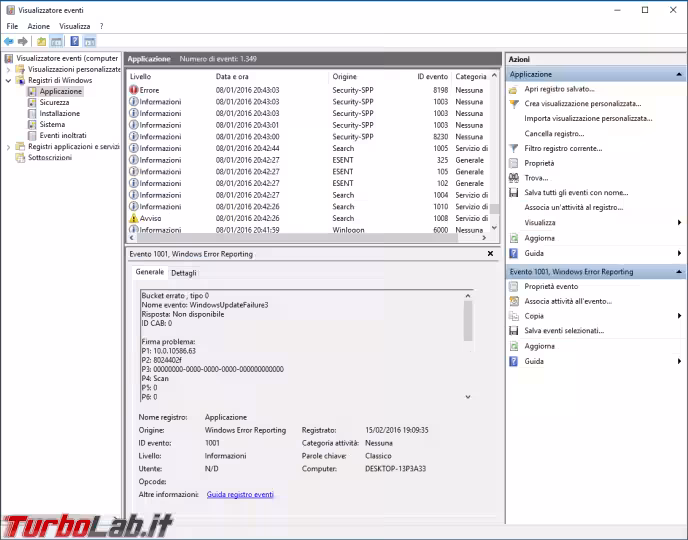This screenshot has width=688, height=540.
Task: Click the yellow Avviso warning icon
Action: (x=134, y=218)
